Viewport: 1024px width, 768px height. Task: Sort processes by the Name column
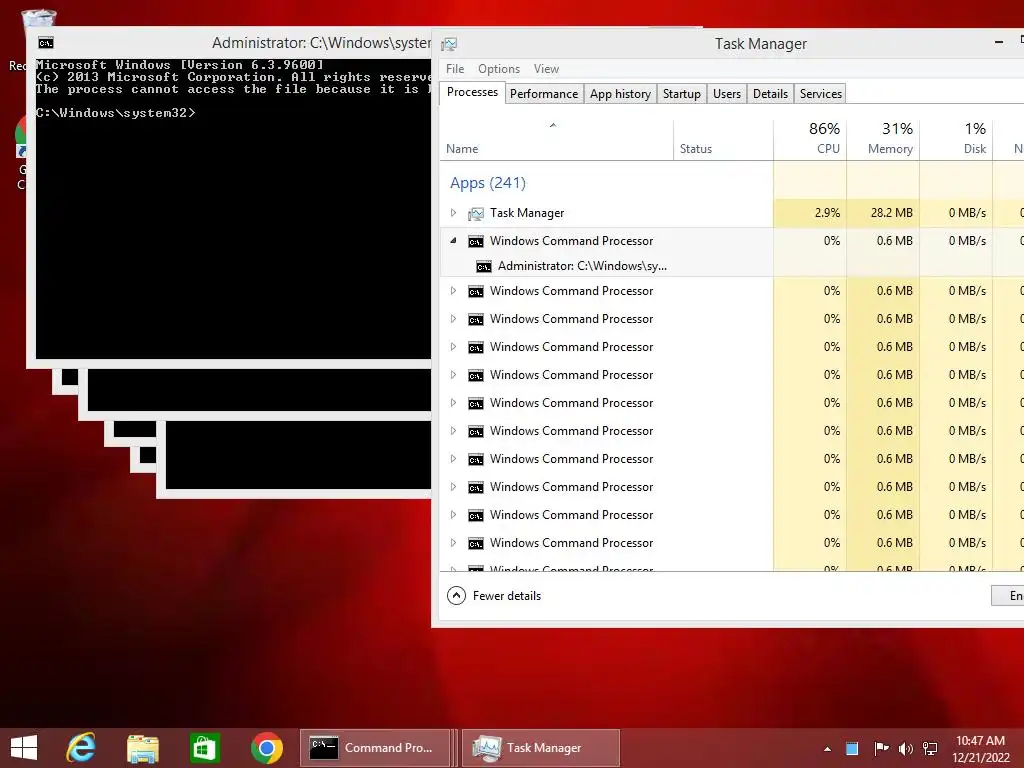pos(556,140)
